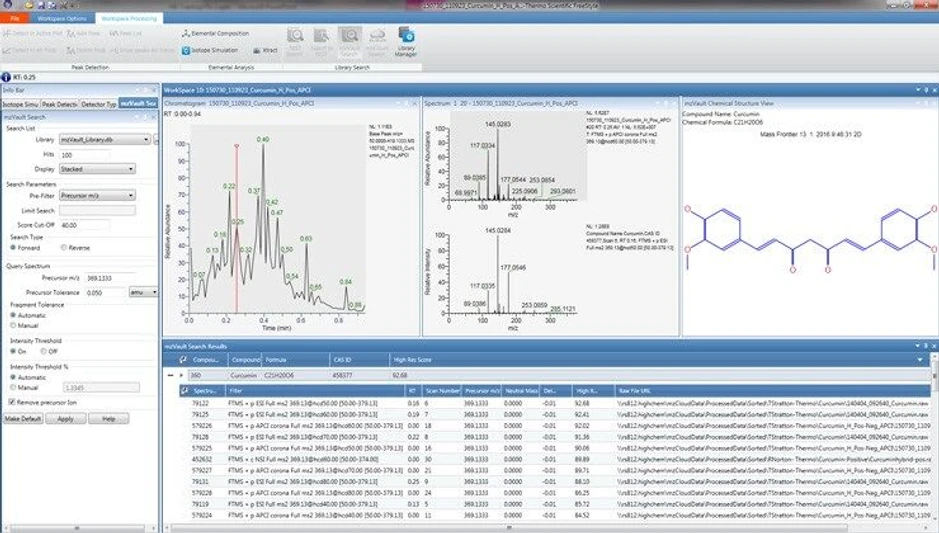
Task: Open the Detector Type info tab
Action: point(98,104)
